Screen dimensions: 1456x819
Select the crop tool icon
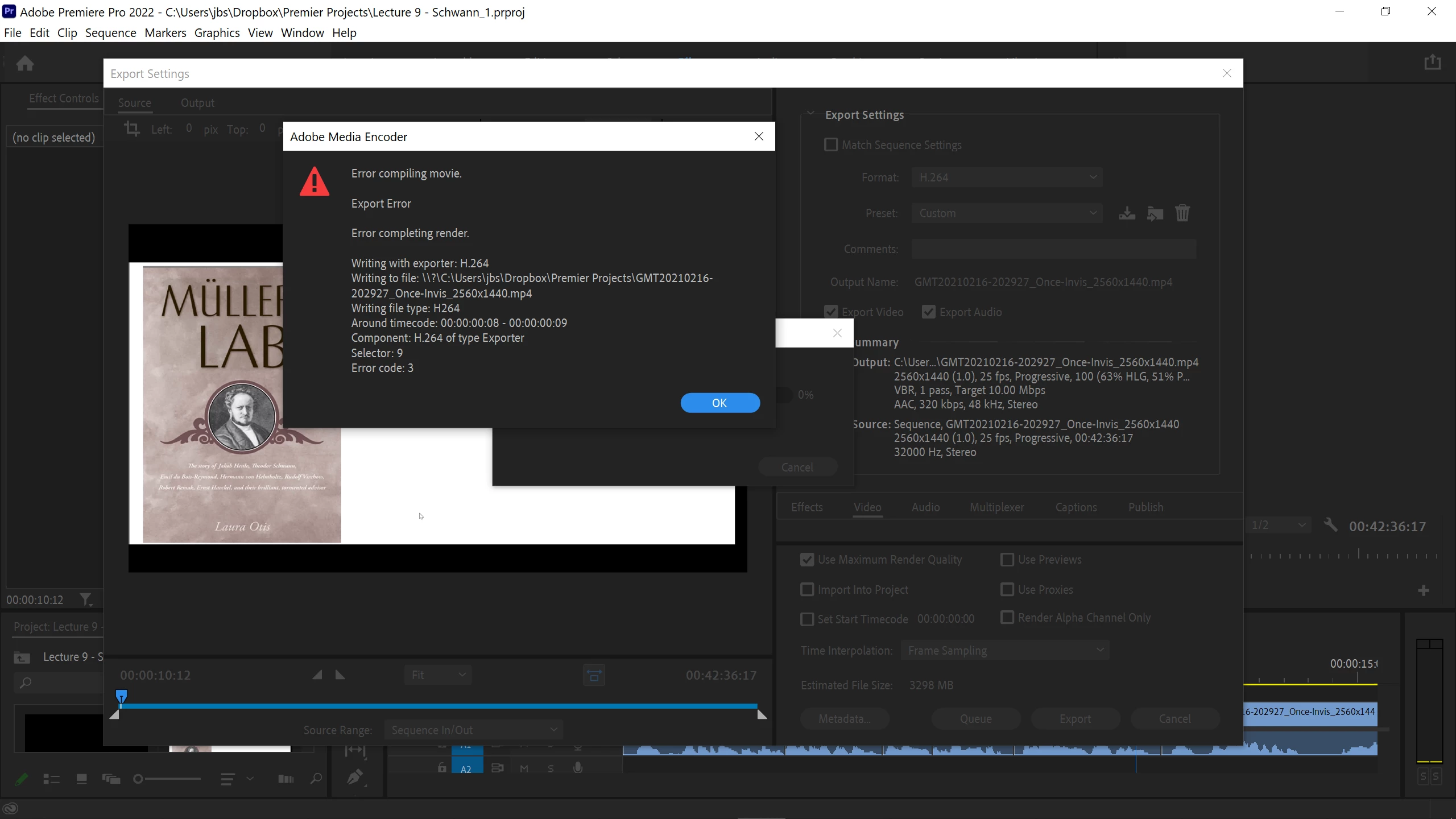coord(132,129)
